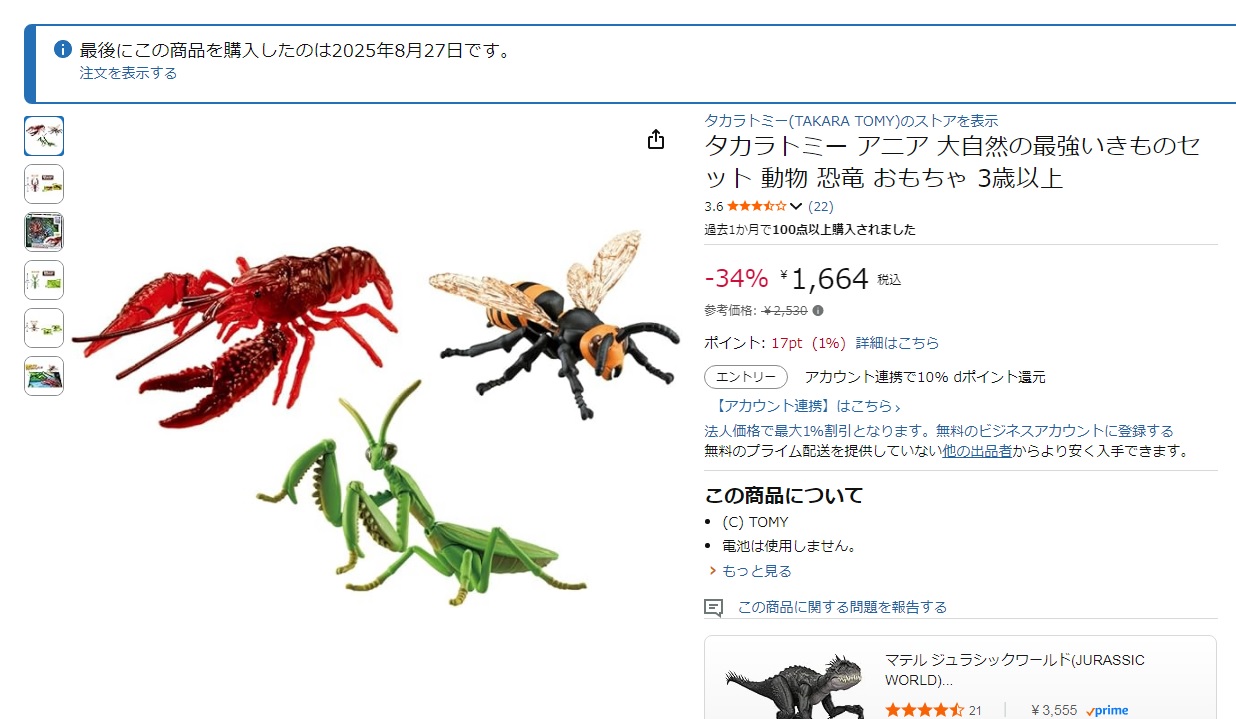Viewport: 1236px width, 719px height.
Task: Open the Jurassic World dinosaur figure image
Action: pyautogui.click(x=794, y=683)
